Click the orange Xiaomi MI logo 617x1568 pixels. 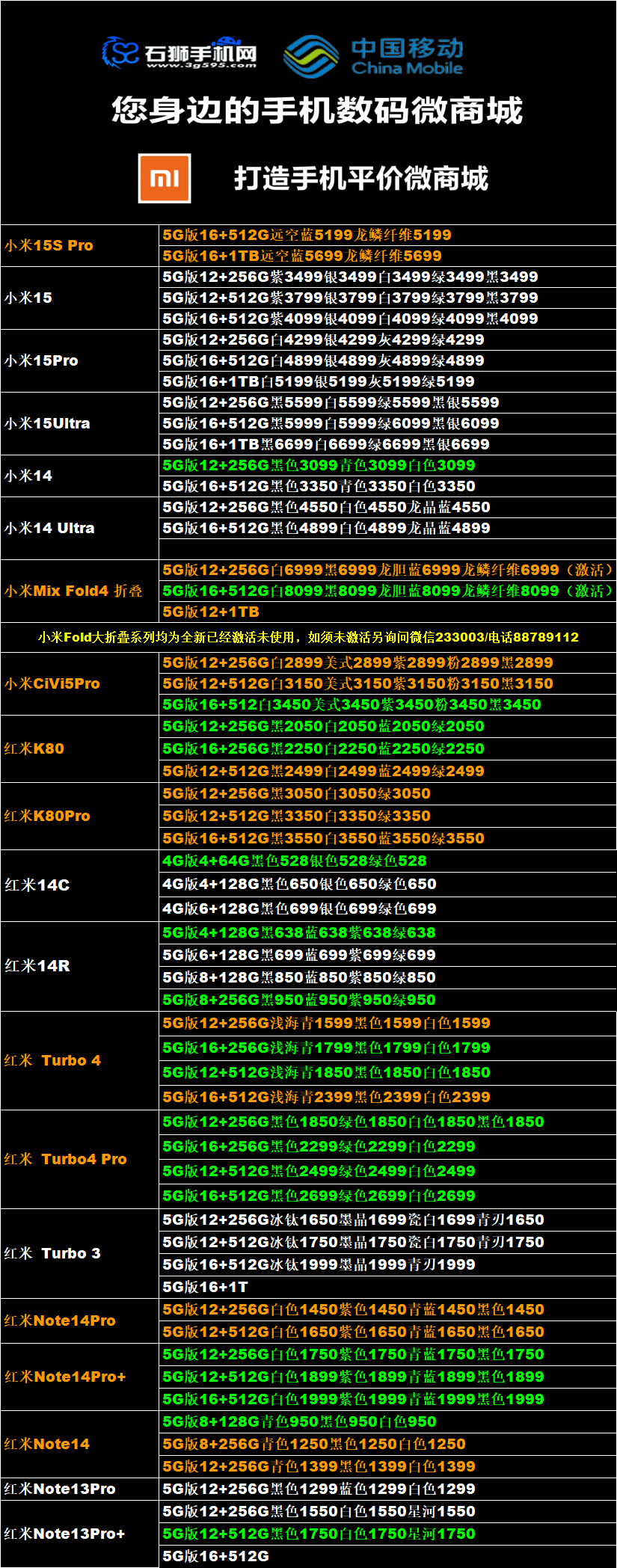click(165, 178)
